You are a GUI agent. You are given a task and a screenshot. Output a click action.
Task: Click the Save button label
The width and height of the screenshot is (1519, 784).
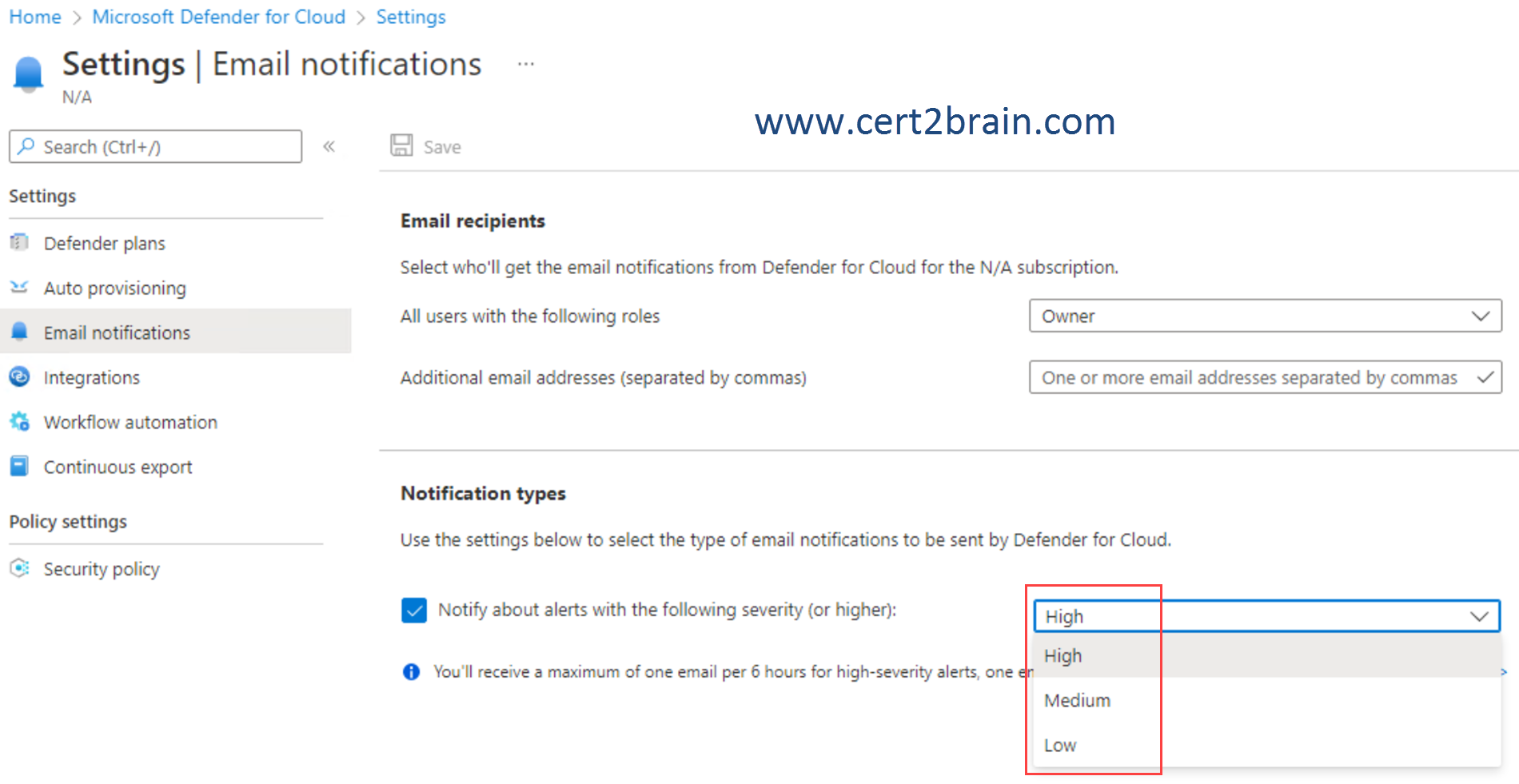(442, 147)
